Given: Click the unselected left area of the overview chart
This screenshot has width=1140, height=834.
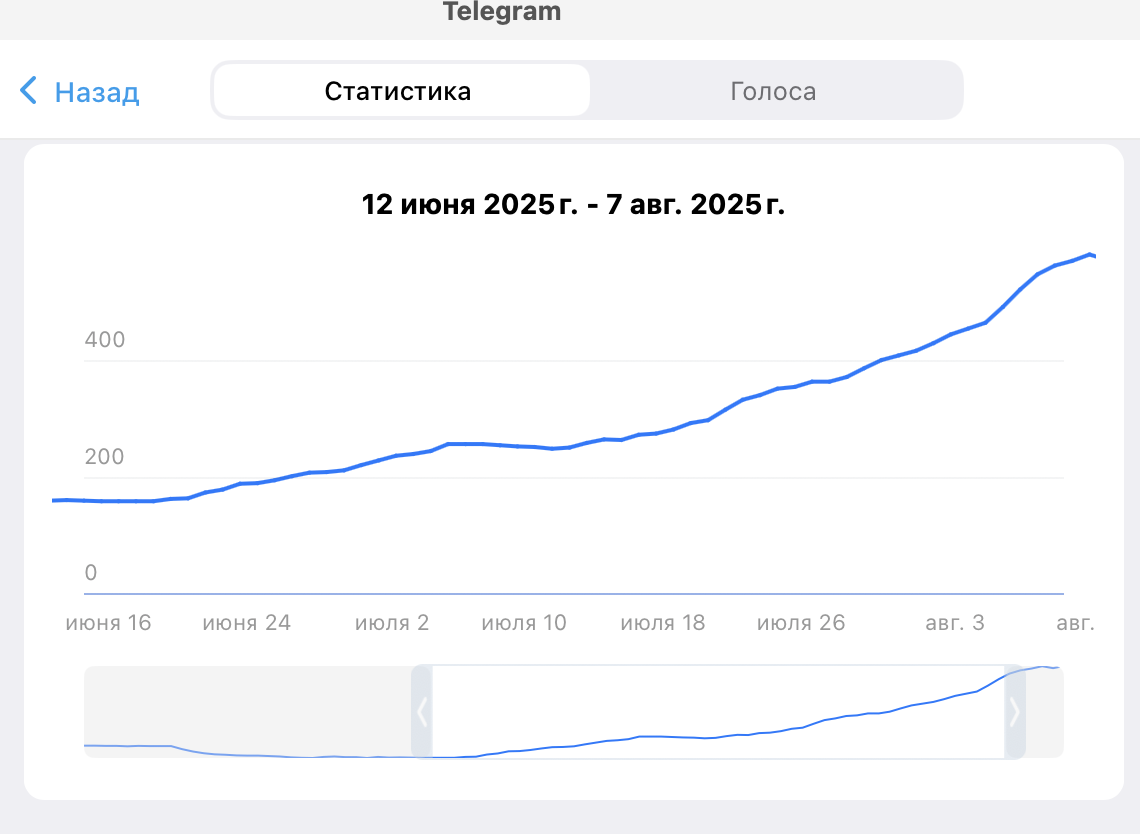Looking at the screenshot, I should pyautogui.click(x=248, y=712).
